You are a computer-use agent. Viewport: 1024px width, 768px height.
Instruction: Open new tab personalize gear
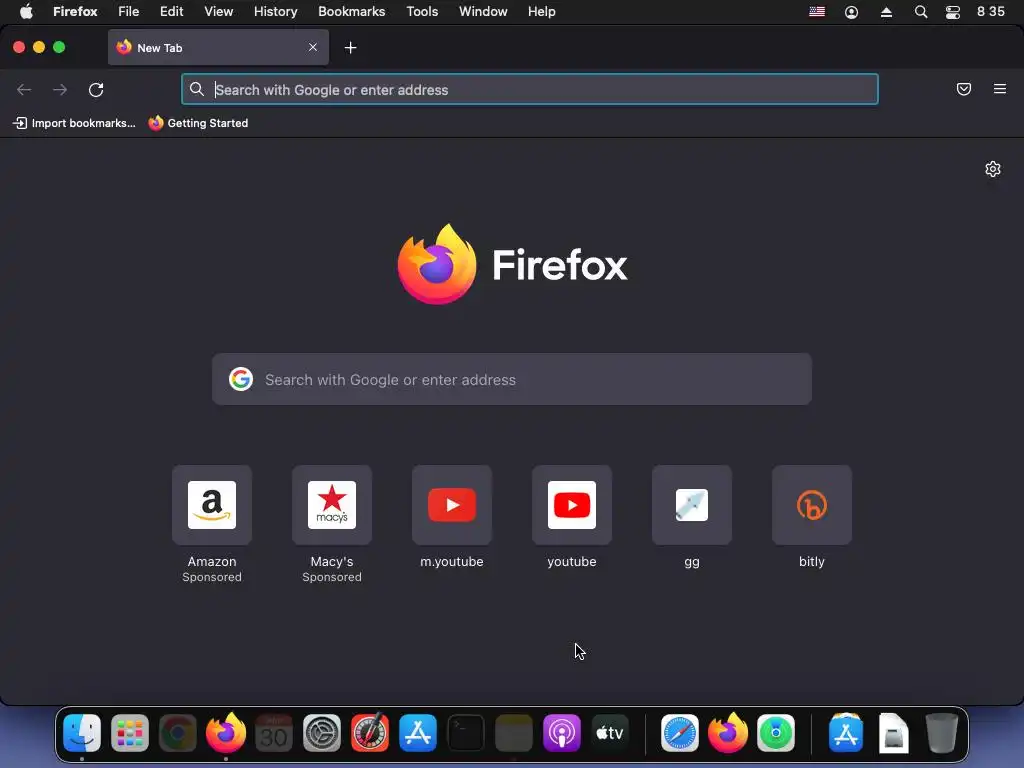(993, 169)
